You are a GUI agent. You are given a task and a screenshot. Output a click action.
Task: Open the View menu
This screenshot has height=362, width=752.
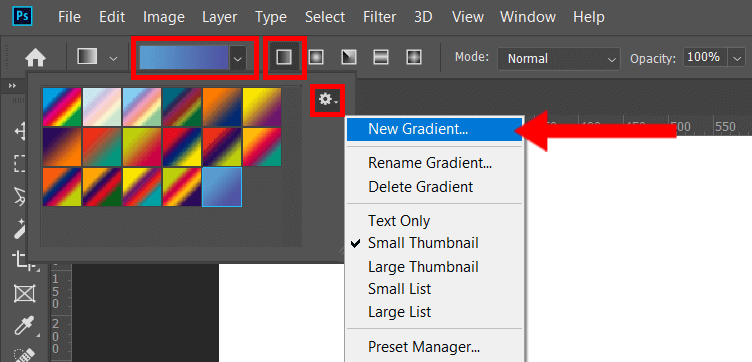pyautogui.click(x=467, y=18)
